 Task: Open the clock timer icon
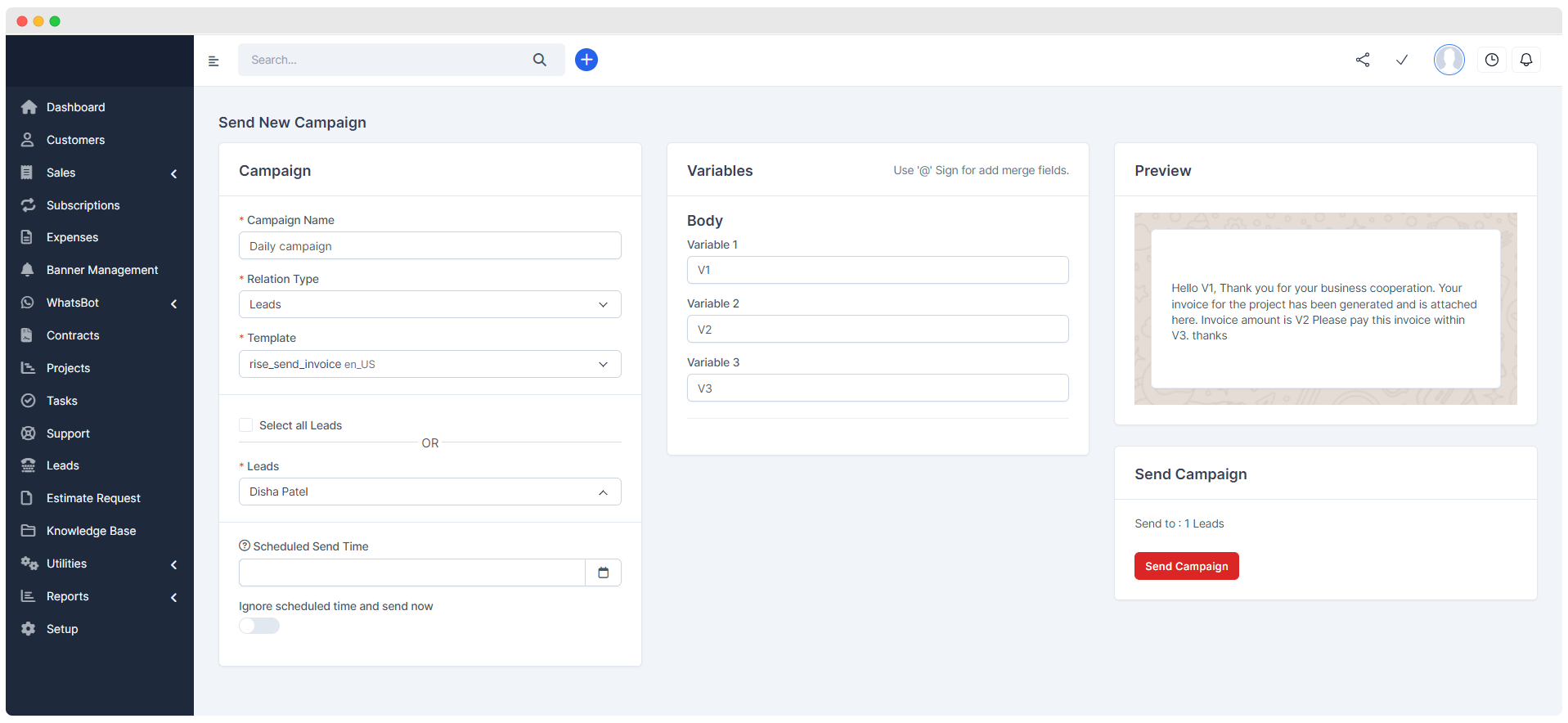[1491, 60]
